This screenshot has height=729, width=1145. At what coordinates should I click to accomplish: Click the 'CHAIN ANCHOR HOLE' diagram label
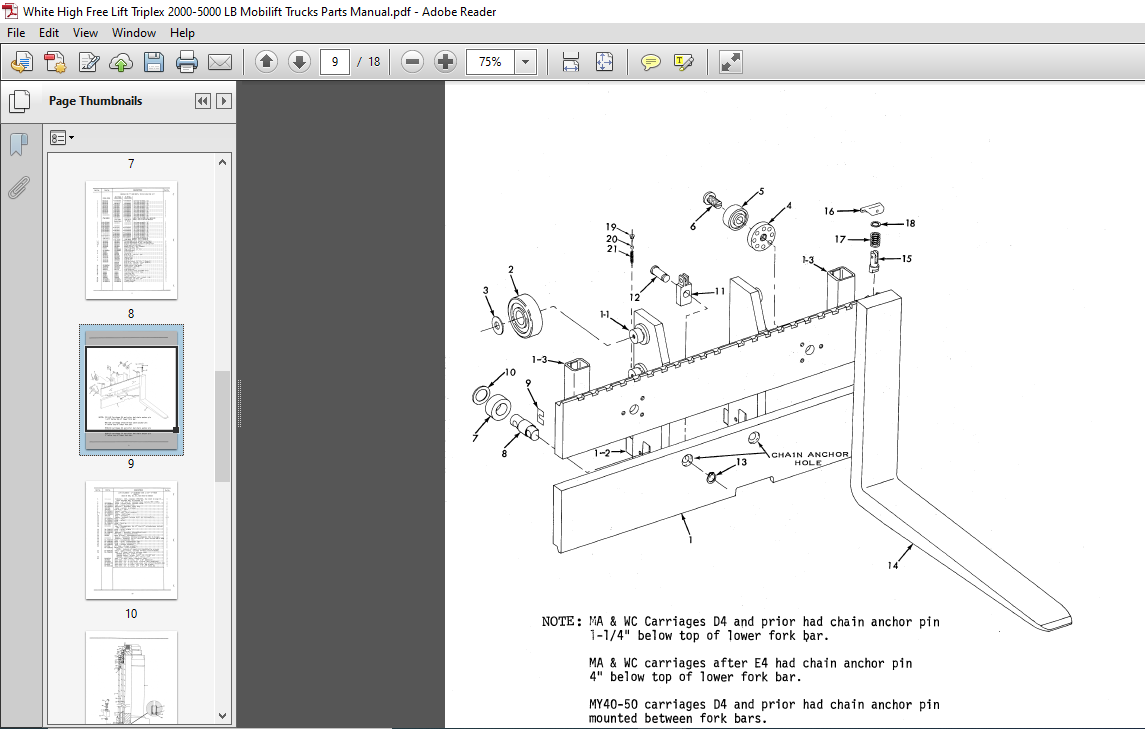coord(810,458)
